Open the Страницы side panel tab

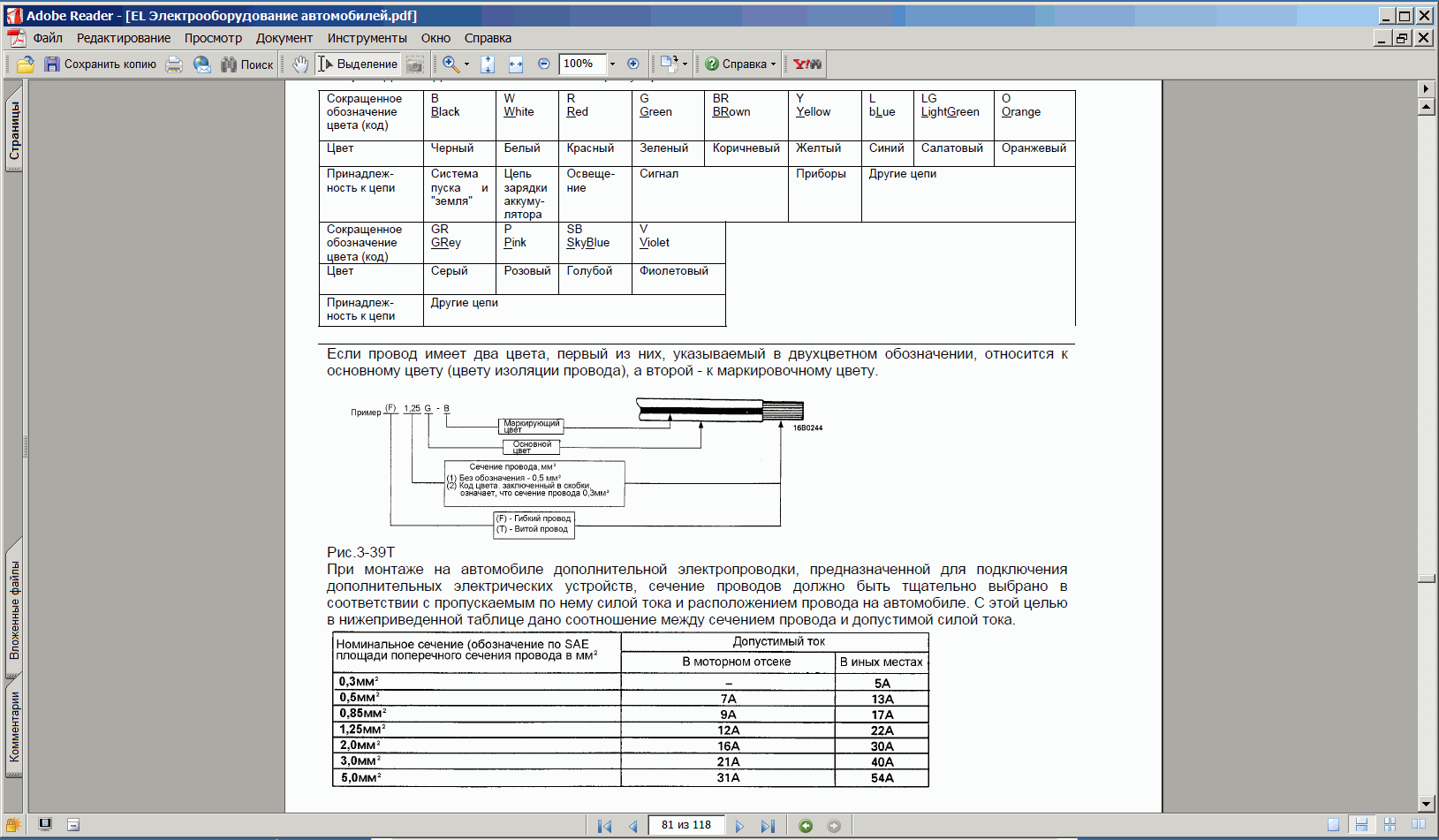(x=14, y=130)
